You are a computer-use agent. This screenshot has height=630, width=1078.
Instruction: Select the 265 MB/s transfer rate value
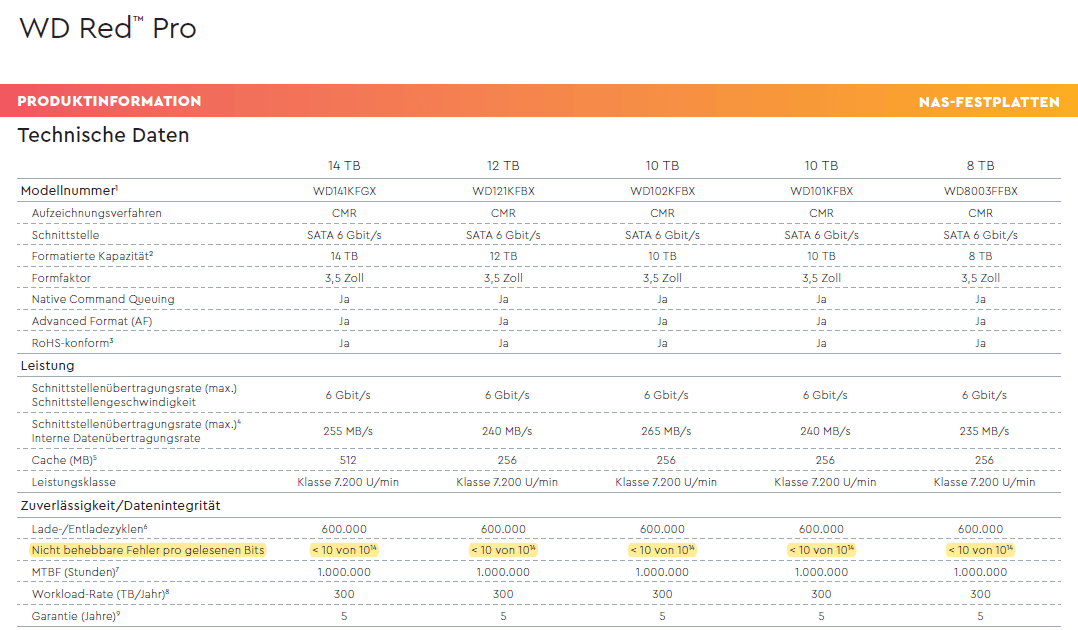tap(666, 431)
